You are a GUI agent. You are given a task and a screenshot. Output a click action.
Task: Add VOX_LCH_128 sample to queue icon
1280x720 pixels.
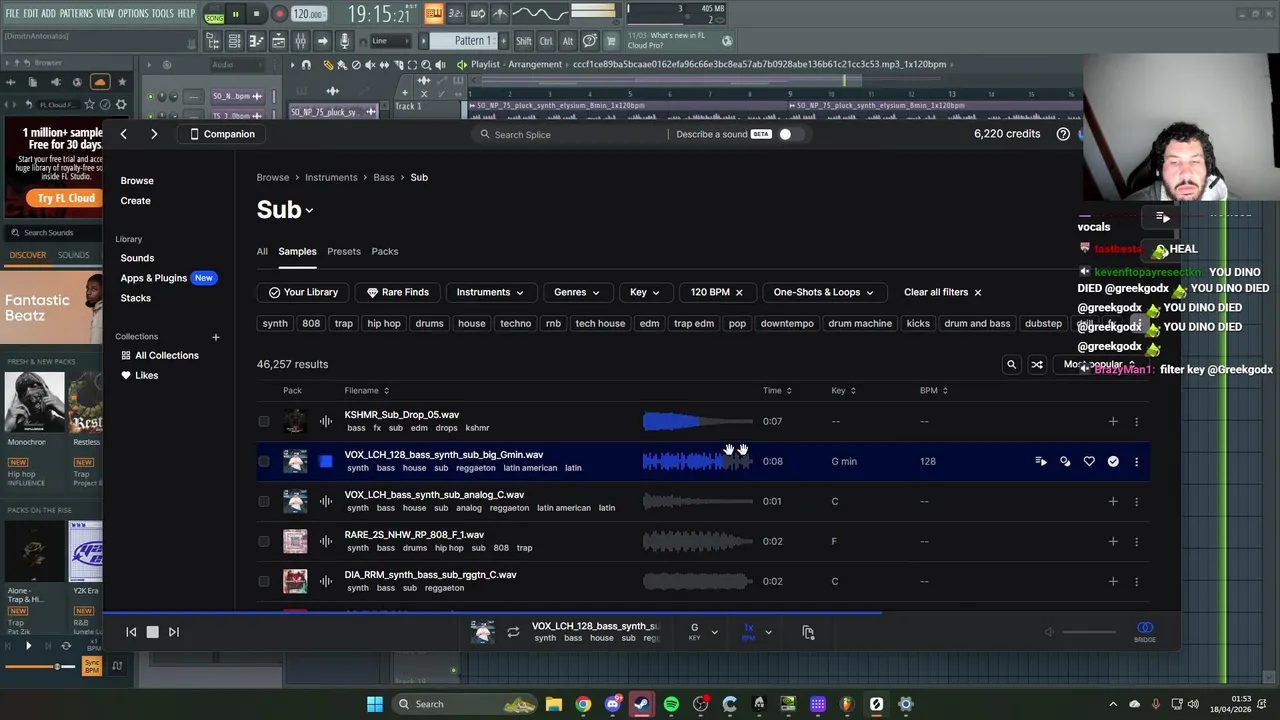pyautogui.click(x=1041, y=461)
